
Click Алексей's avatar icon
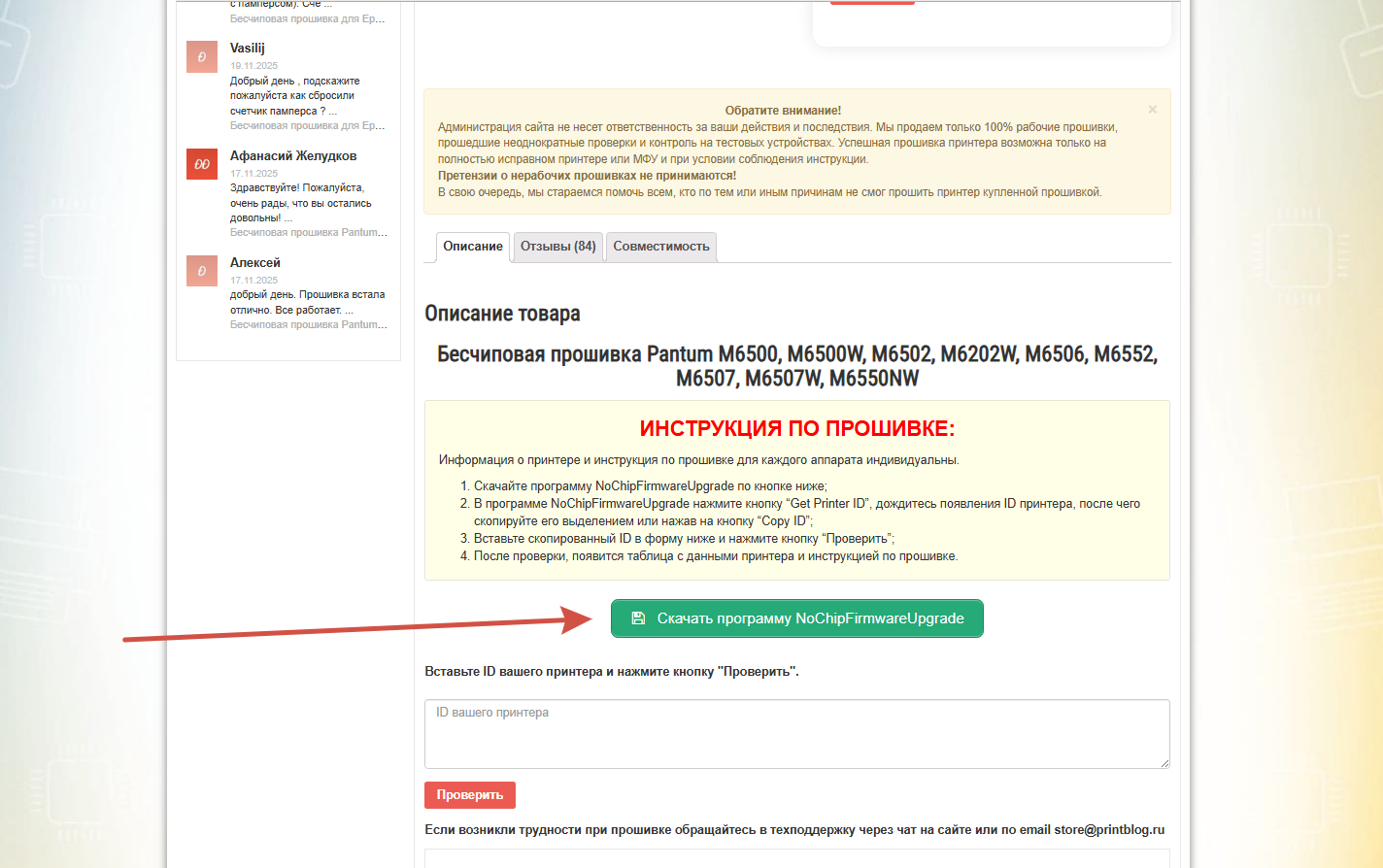tap(202, 271)
